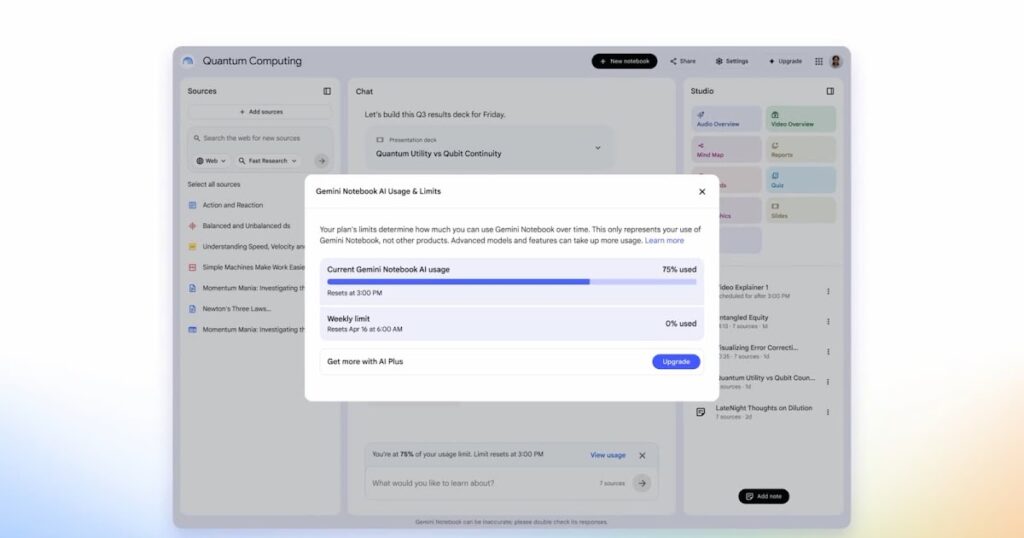Open the Quantum Utility vs Qubit Continuity card
Screen dimensions: 1024x538
point(488,148)
